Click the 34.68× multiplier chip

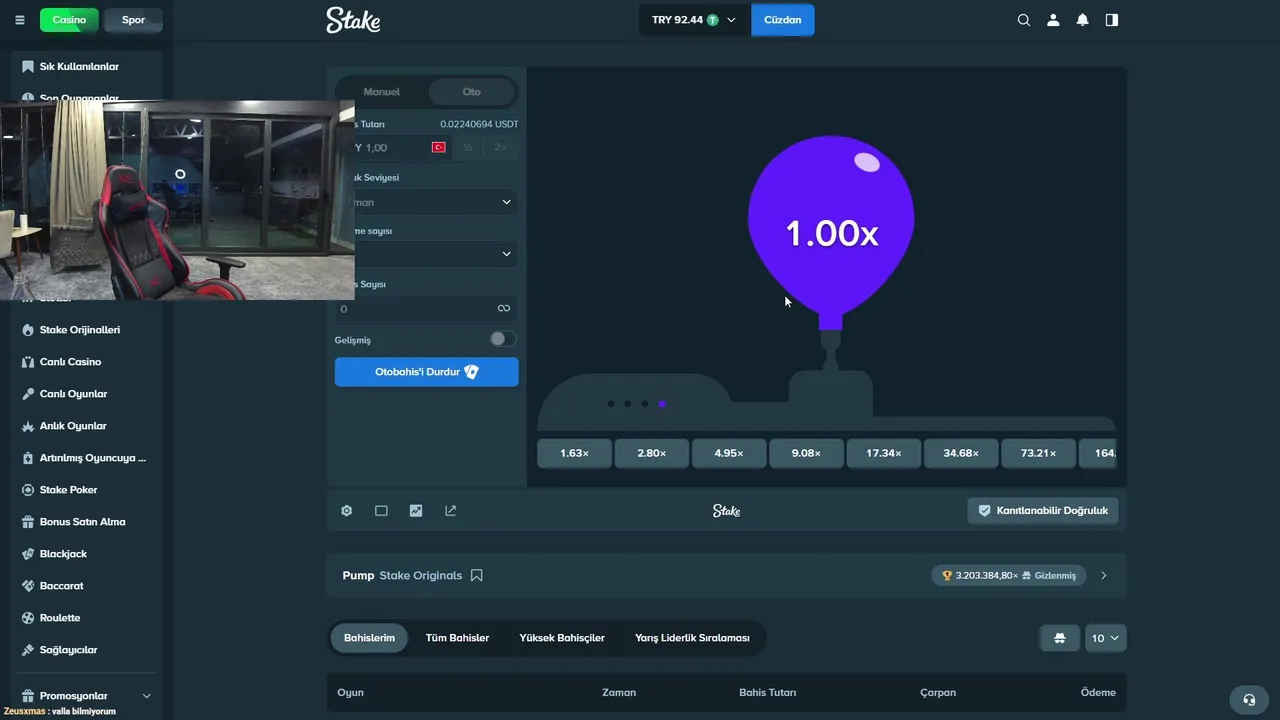(x=961, y=453)
